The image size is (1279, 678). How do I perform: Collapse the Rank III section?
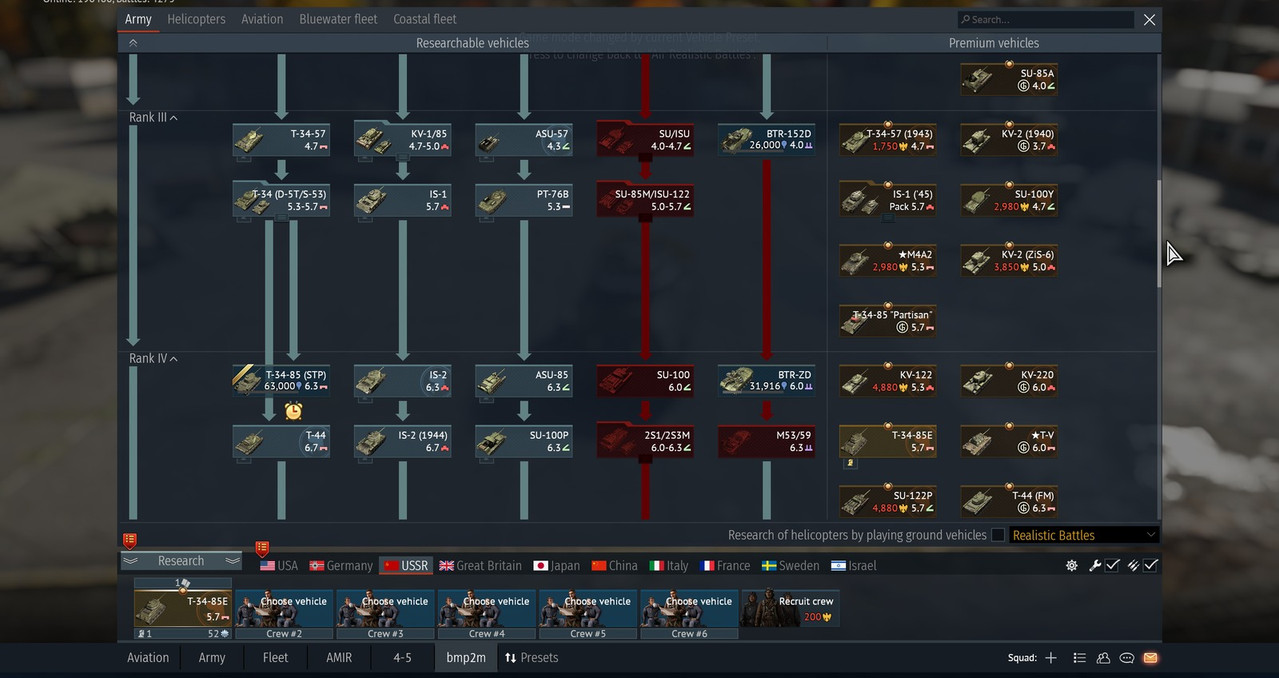point(174,118)
